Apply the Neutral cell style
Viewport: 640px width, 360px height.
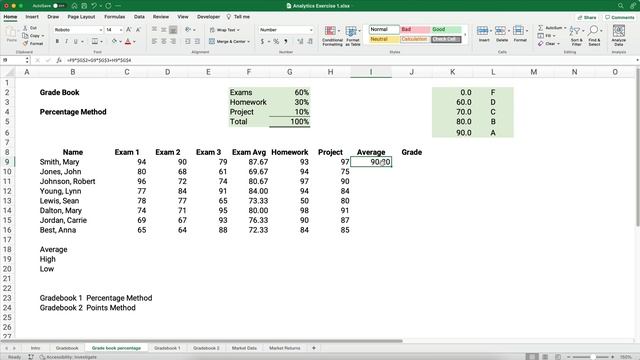(384, 39)
